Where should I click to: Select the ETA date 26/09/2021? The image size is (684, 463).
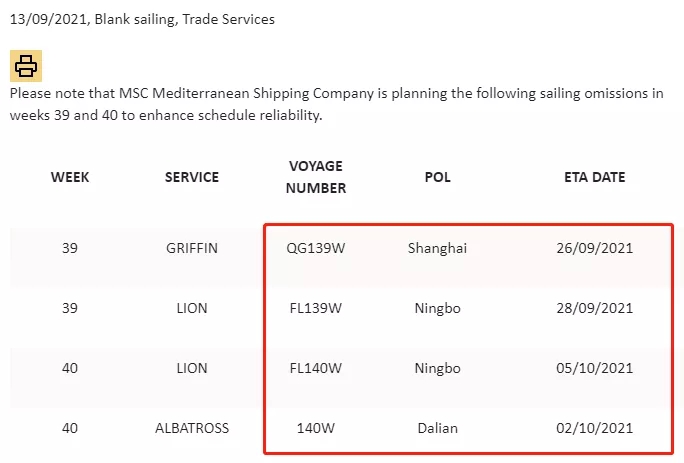click(594, 248)
